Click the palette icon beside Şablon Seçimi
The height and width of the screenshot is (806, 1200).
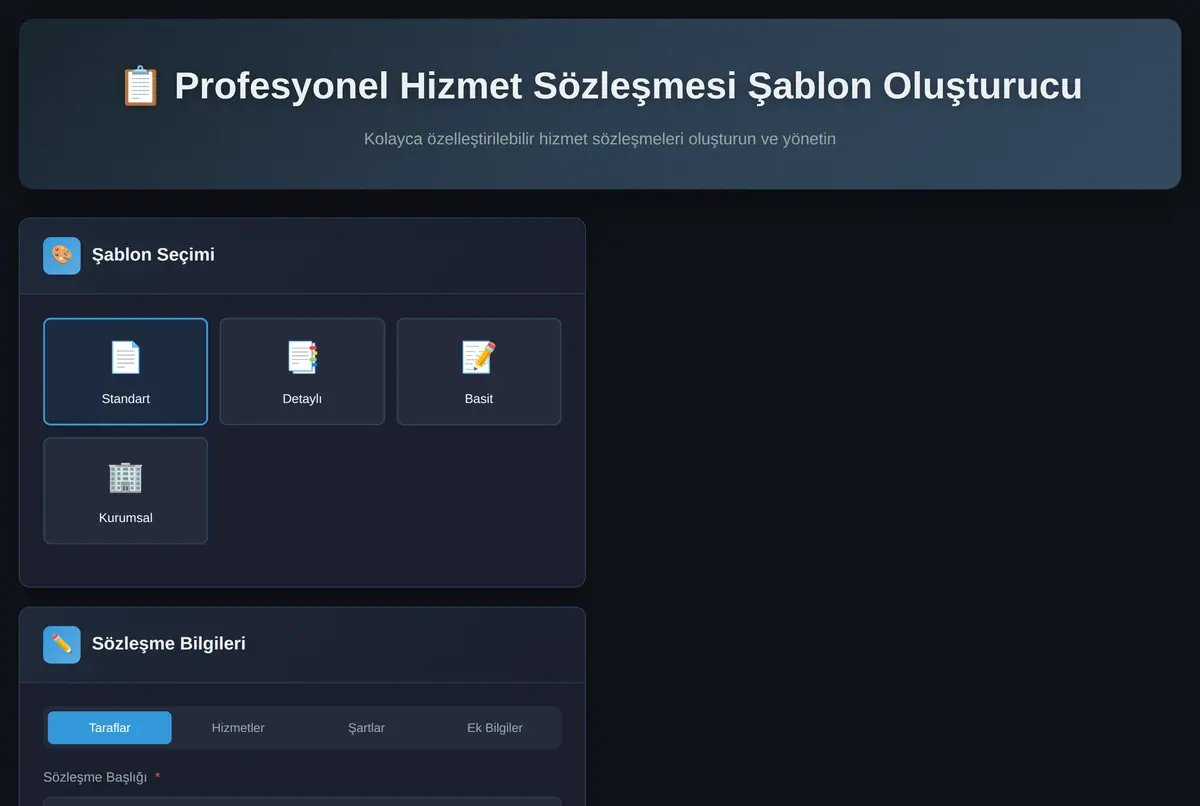pos(62,255)
